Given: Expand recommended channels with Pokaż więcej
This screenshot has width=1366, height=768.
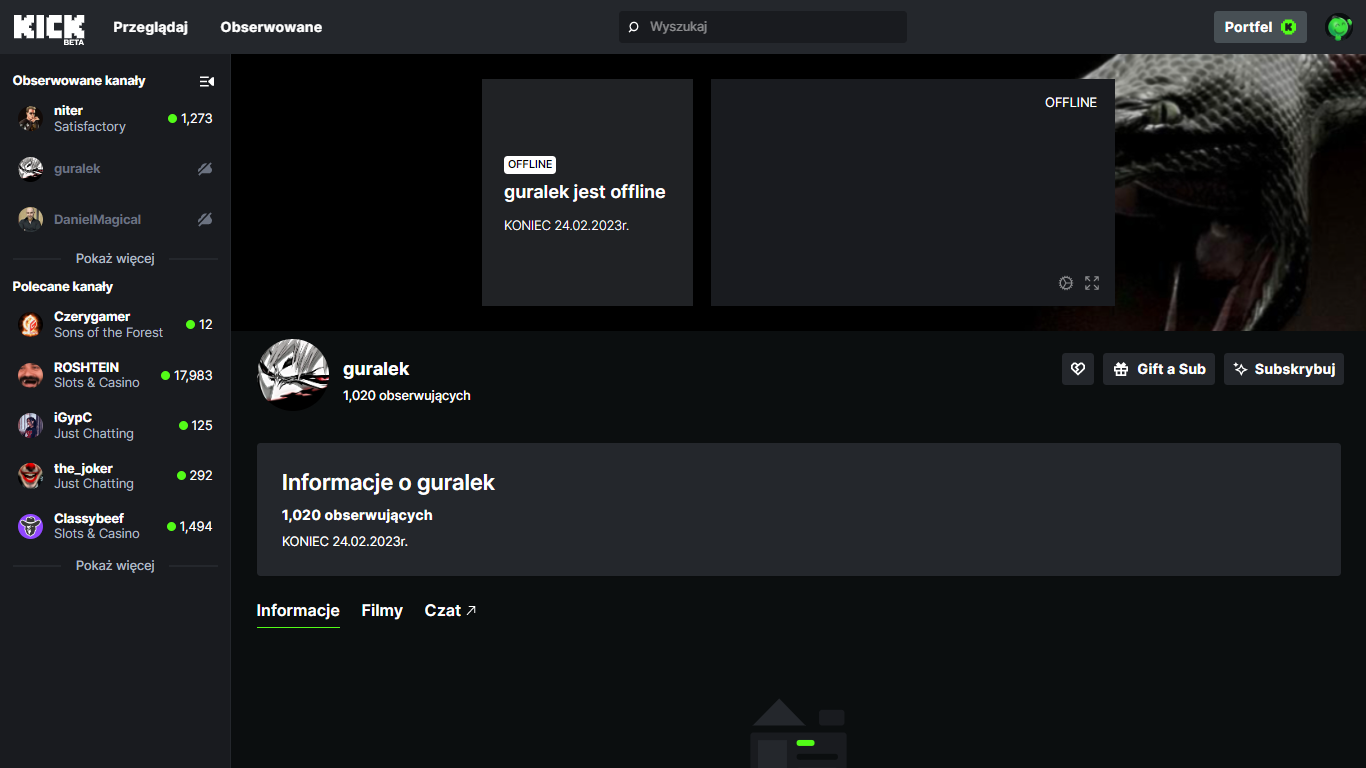Looking at the screenshot, I should [115, 565].
